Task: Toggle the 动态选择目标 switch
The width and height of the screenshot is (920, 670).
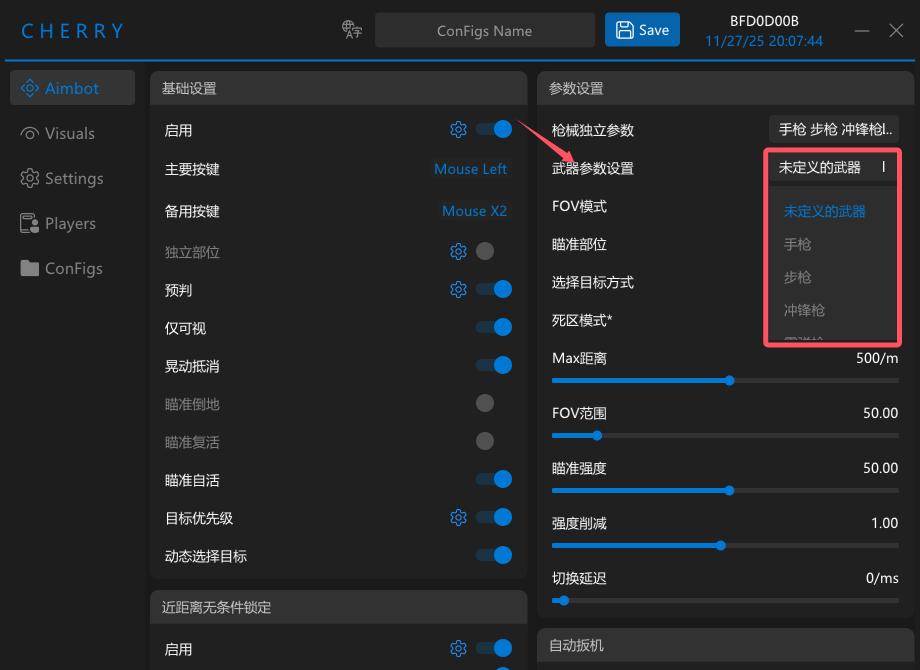Action: coord(494,556)
